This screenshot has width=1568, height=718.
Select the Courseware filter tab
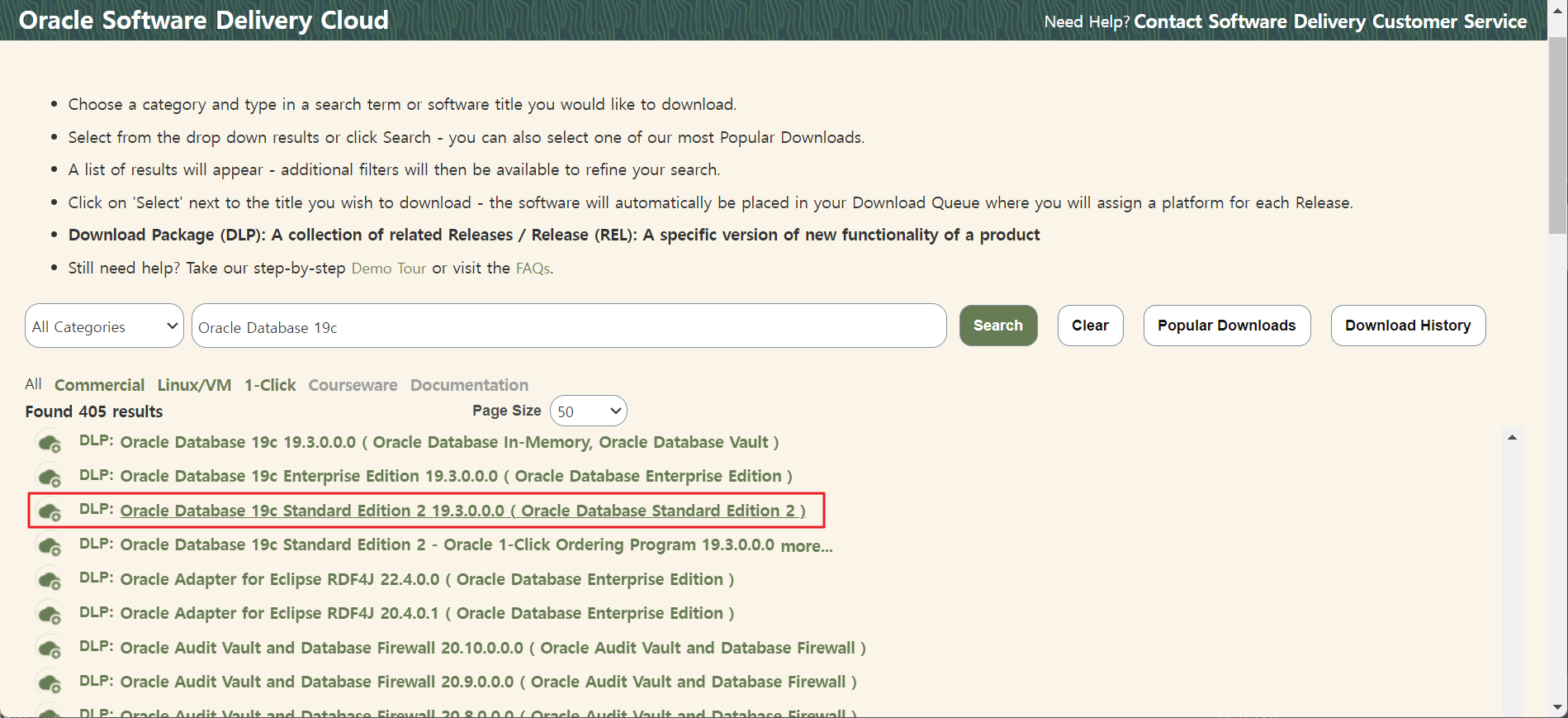pyautogui.click(x=353, y=385)
